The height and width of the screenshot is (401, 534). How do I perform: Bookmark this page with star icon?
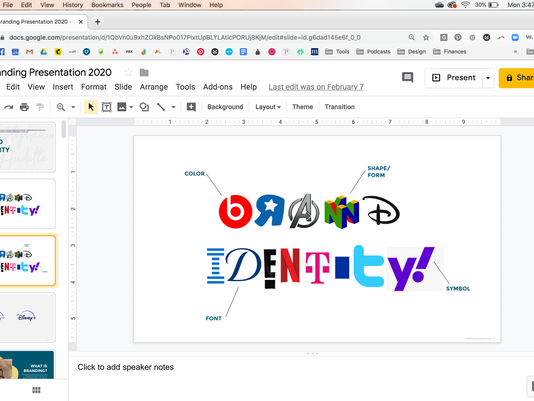coord(426,37)
